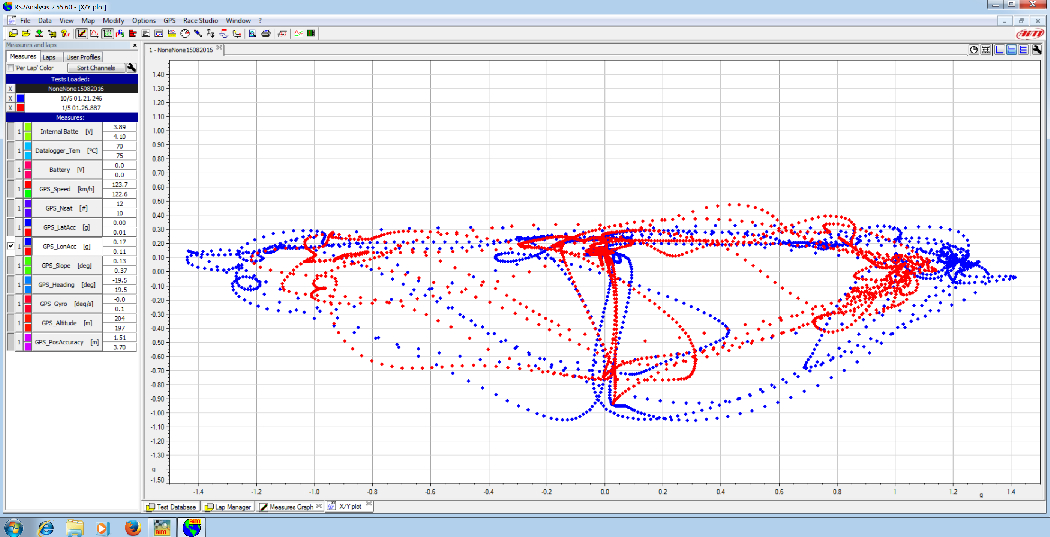Screen dimensions: 1050x537
Task: Click the green film-strip toolbar icon
Action: pyautogui.click(x=311, y=33)
